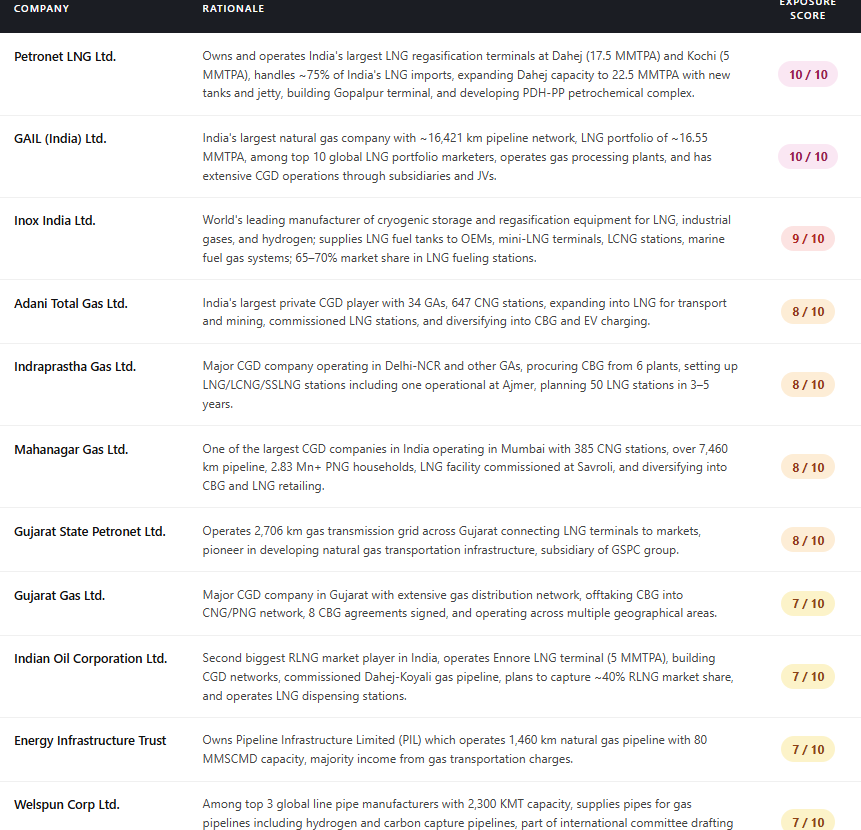The image size is (861, 830).
Task: Select the Welspun Corp Ltd. company name
Action: pos(66,805)
